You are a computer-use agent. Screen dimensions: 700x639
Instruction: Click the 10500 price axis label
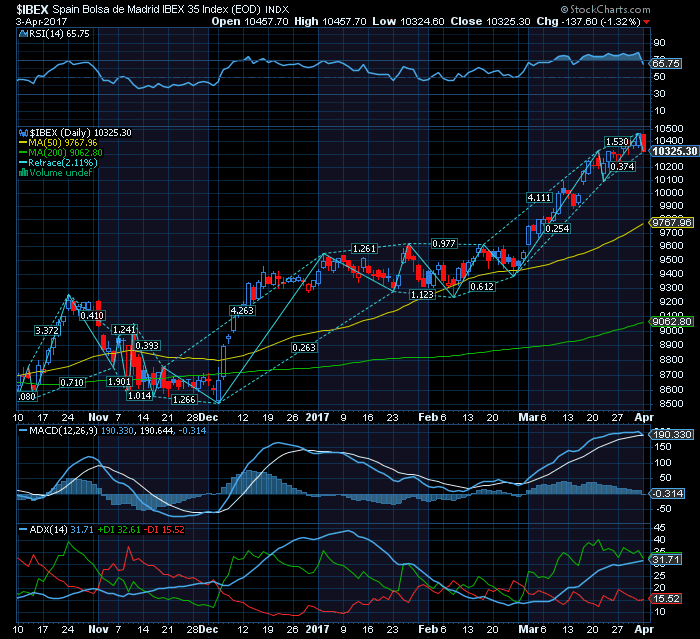(669, 129)
